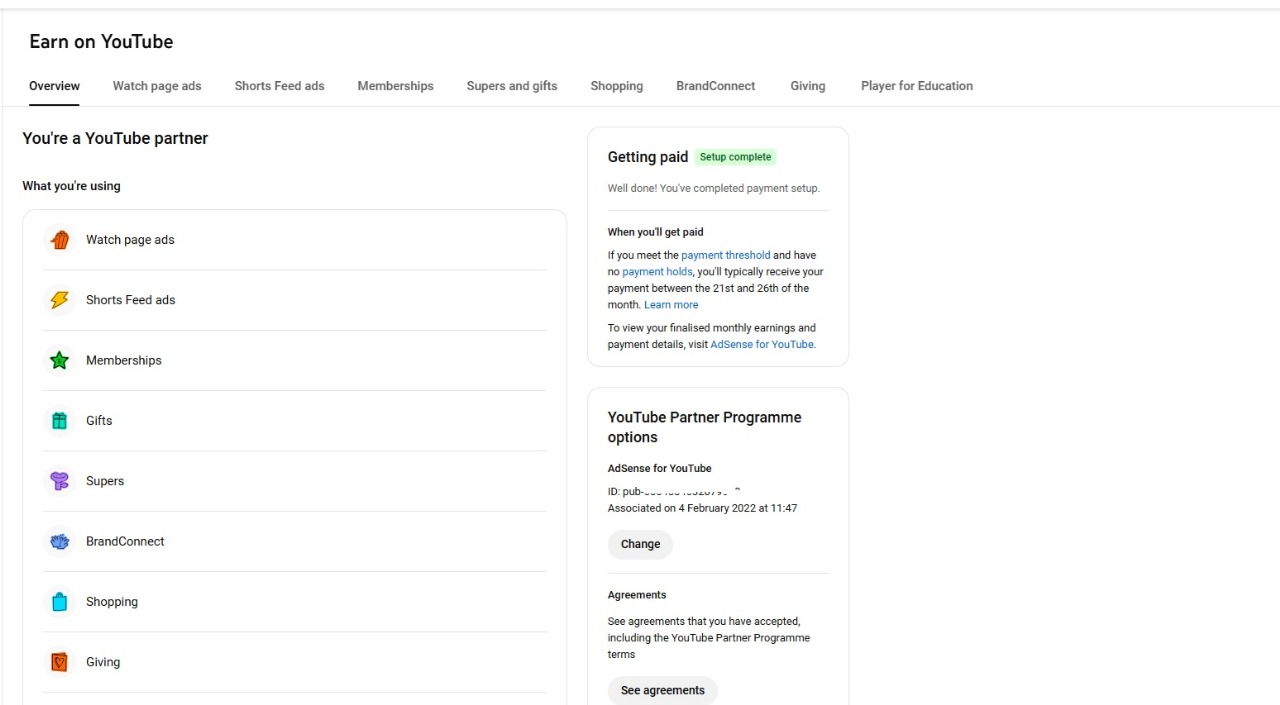The height and width of the screenshot is (705, 1280).
Task: Open the payment threshold link
Action: (725, 255)
